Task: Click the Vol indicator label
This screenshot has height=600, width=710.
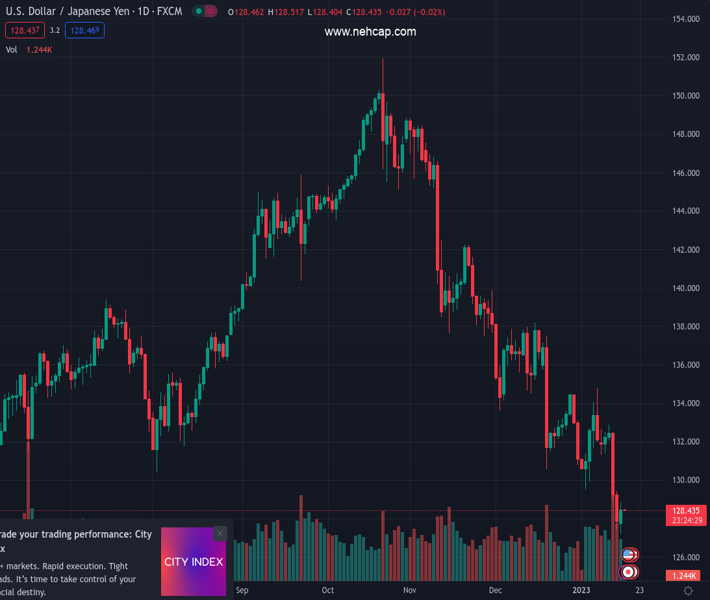Action: (x=12, y=50)
